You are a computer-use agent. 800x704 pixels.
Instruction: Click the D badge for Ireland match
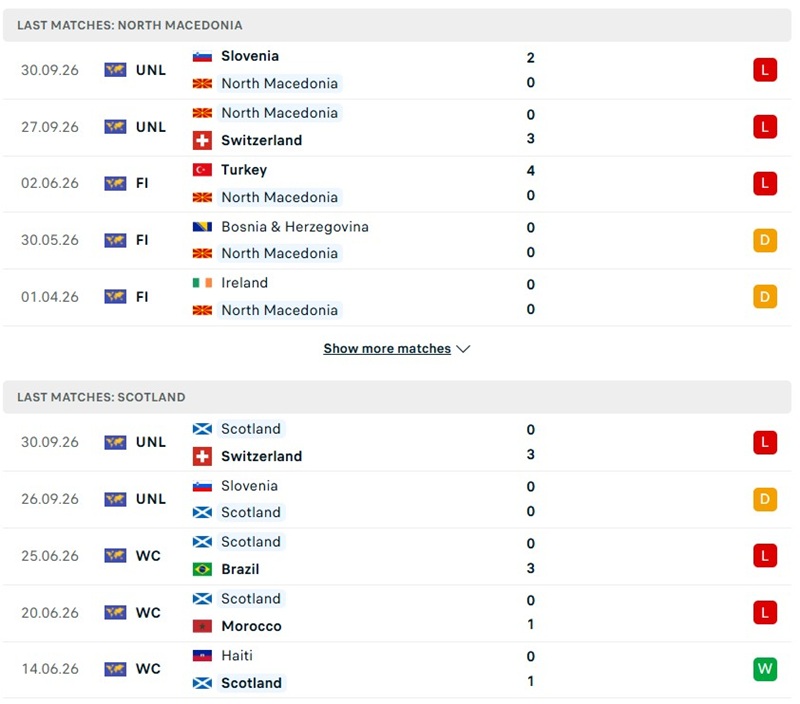point(765,296)
